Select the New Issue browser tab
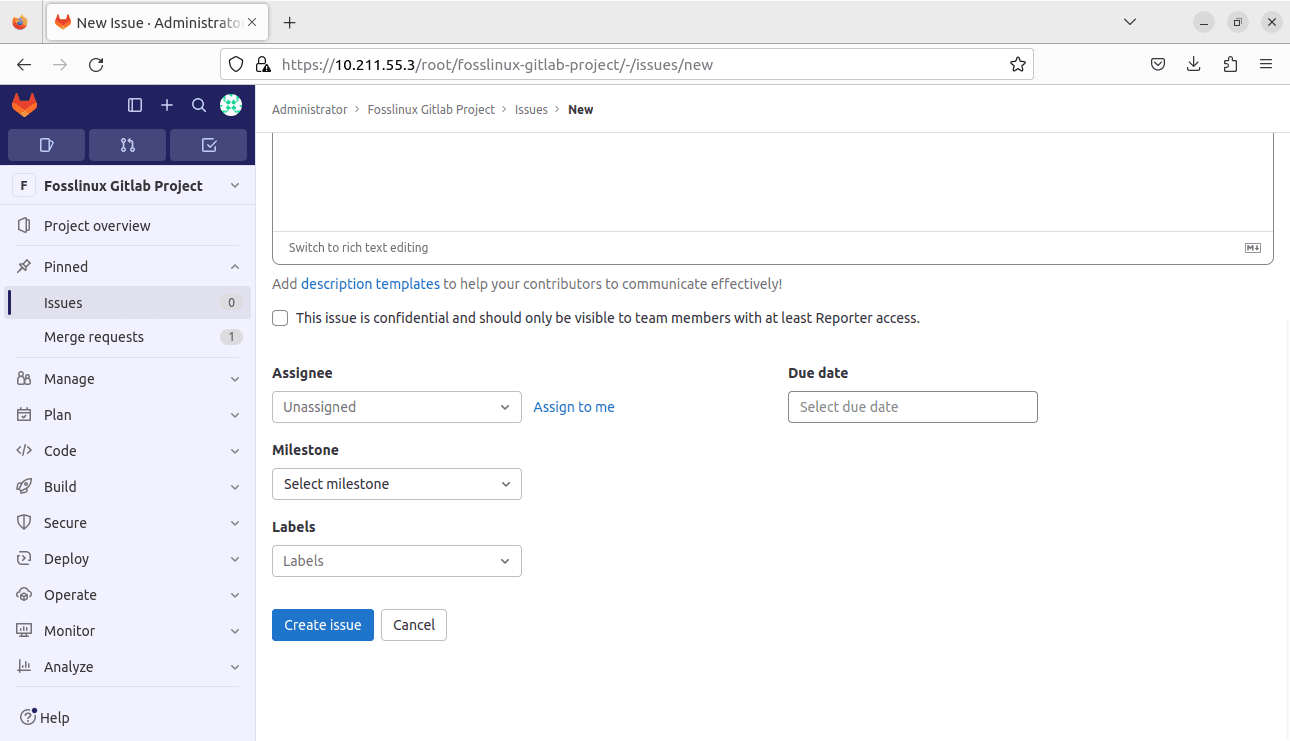 tap(157, 22)
